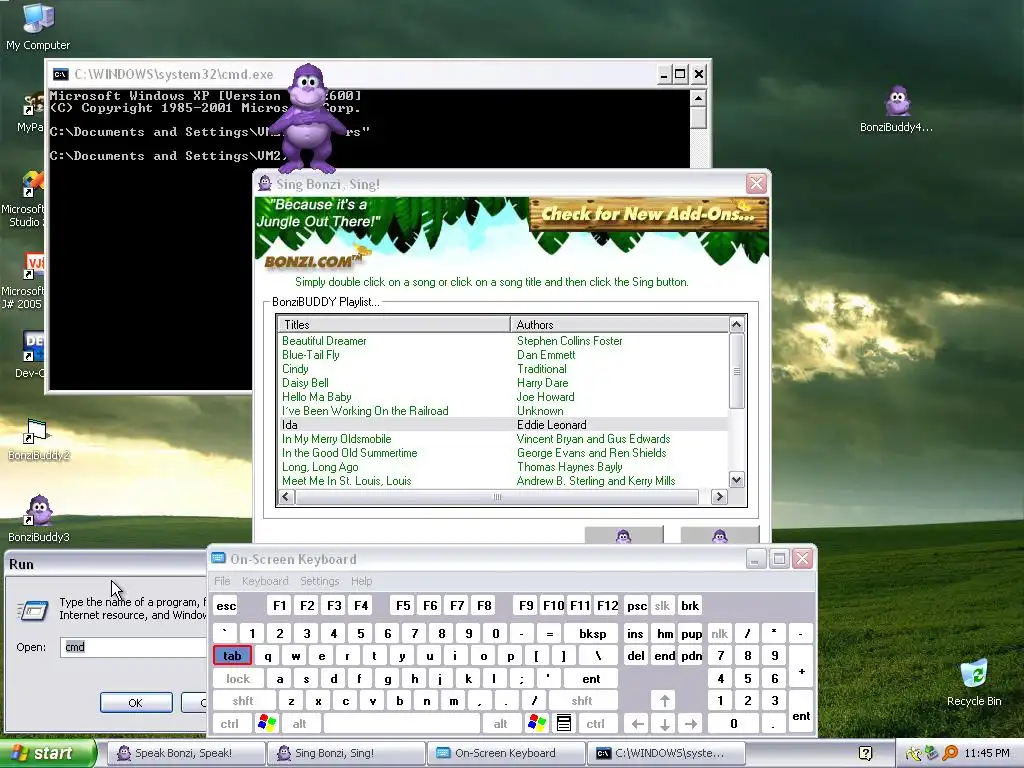
Task: Open the BonziBuddy4 desktop shortcut
Action: (x=897, y=109)
